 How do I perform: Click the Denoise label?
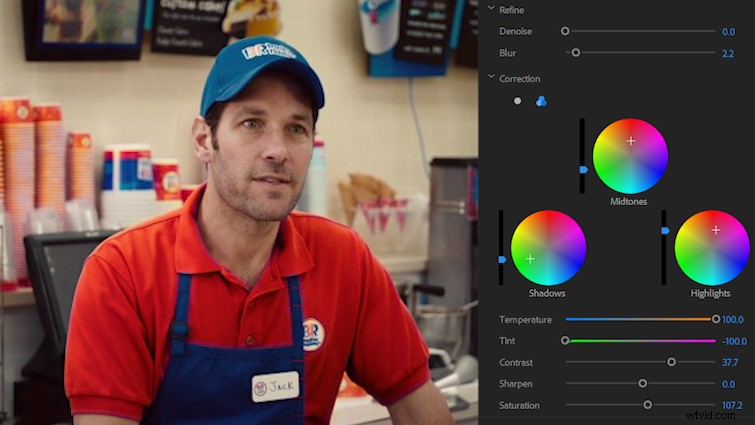coord(515,31)
